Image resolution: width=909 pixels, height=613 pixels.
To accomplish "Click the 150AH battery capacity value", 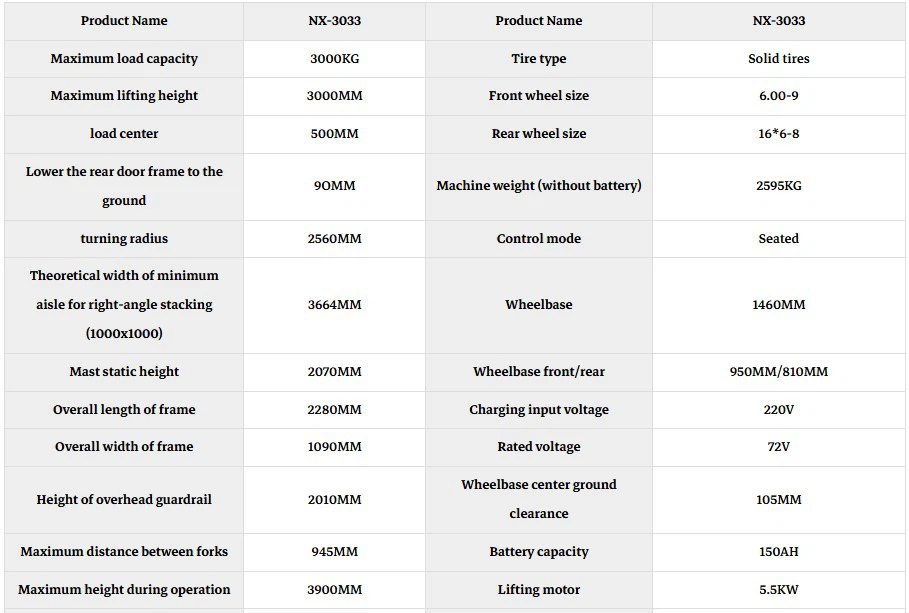I will (x=778, y=552).
